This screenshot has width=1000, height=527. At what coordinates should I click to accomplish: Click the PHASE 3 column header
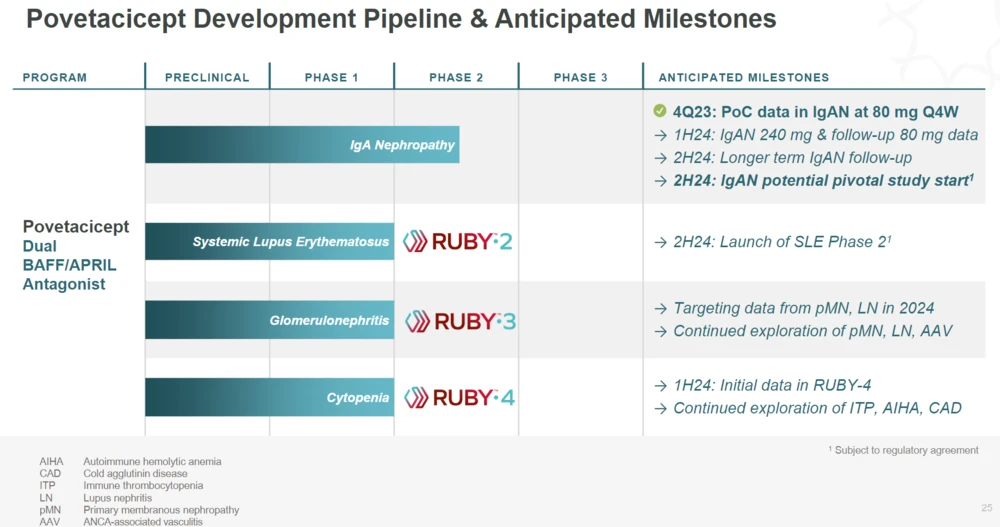point(581,77)
